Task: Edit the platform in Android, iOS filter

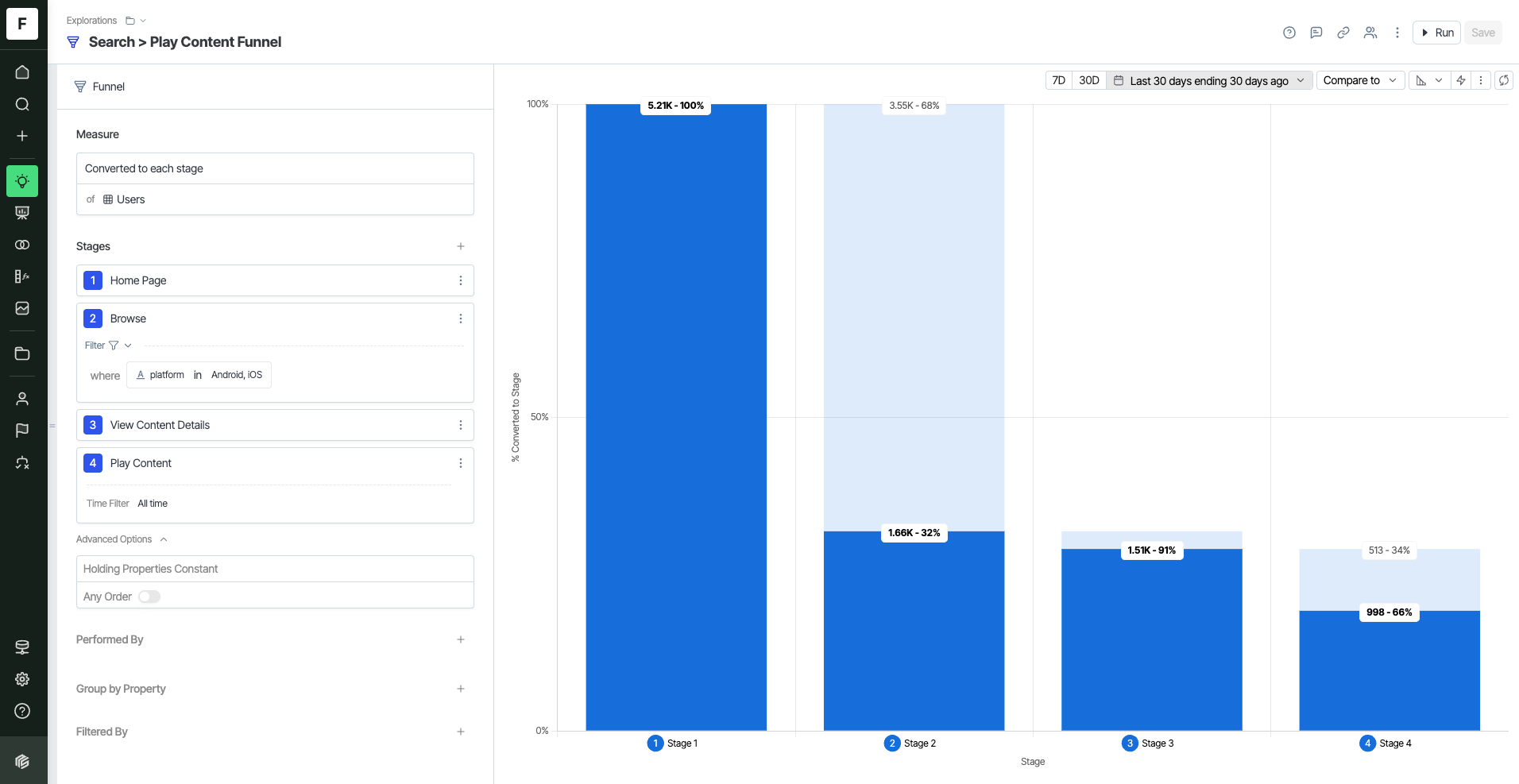Action: pos(199,375)
